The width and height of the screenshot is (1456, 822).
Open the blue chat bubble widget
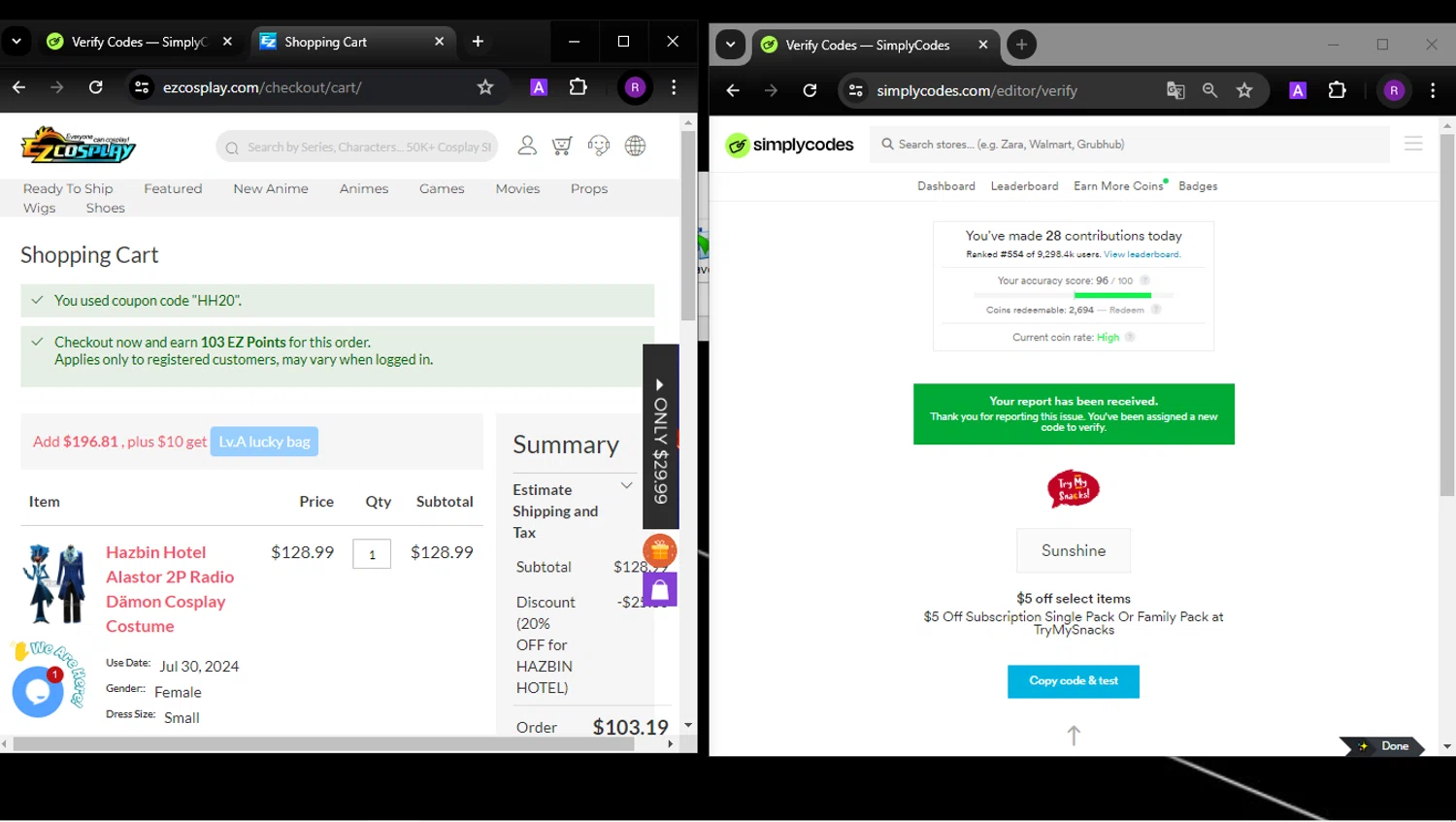pyautogui.click(x=38, y=691)
